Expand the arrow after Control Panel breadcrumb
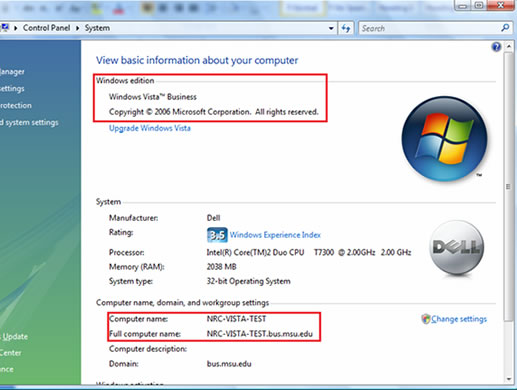517x390 pixels. click(x=77, y=28)
